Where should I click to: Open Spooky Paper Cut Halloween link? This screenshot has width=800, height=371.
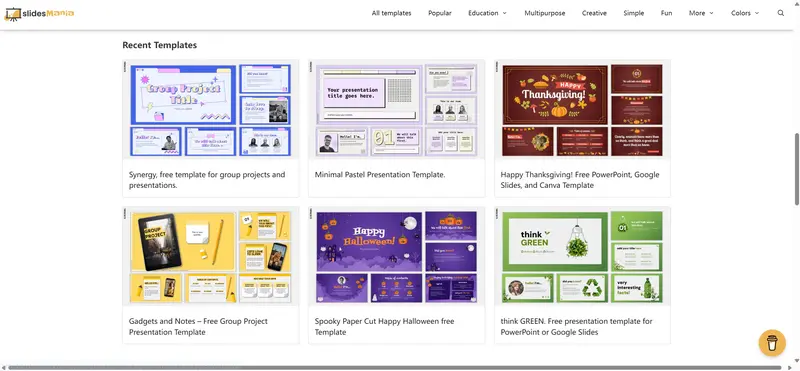click(x=384, y=327)
